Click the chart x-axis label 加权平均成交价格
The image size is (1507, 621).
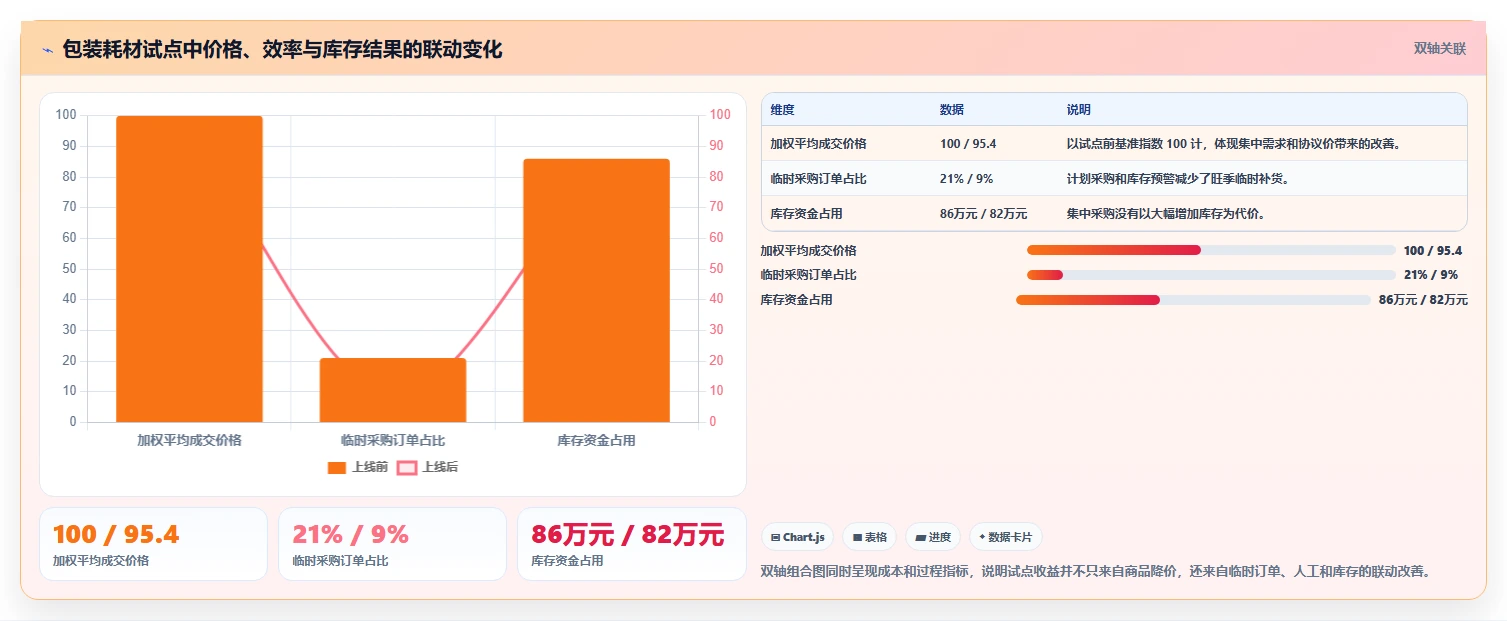pos(189,440)
